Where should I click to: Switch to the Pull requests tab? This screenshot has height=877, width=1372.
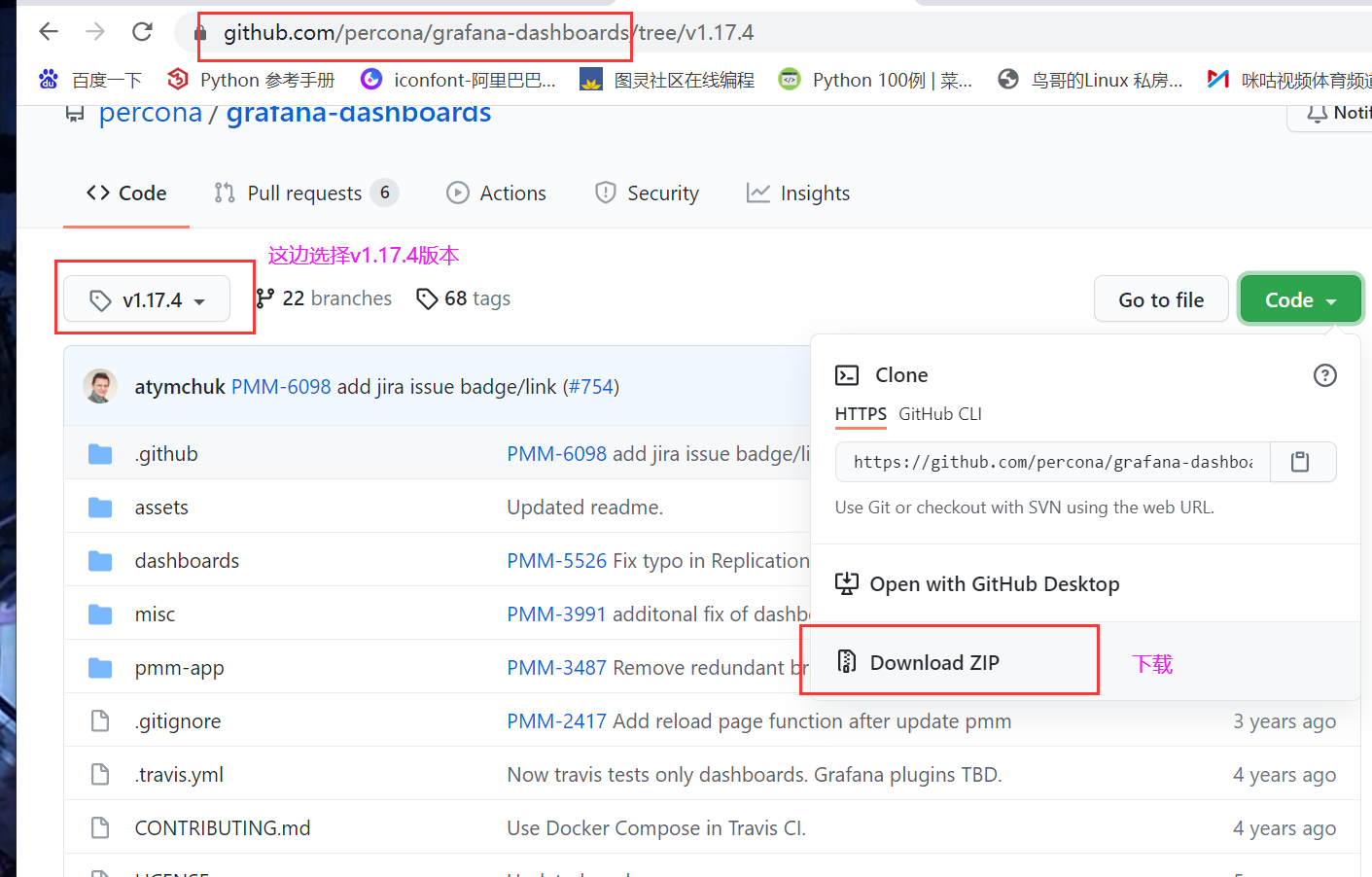point(306,193)
